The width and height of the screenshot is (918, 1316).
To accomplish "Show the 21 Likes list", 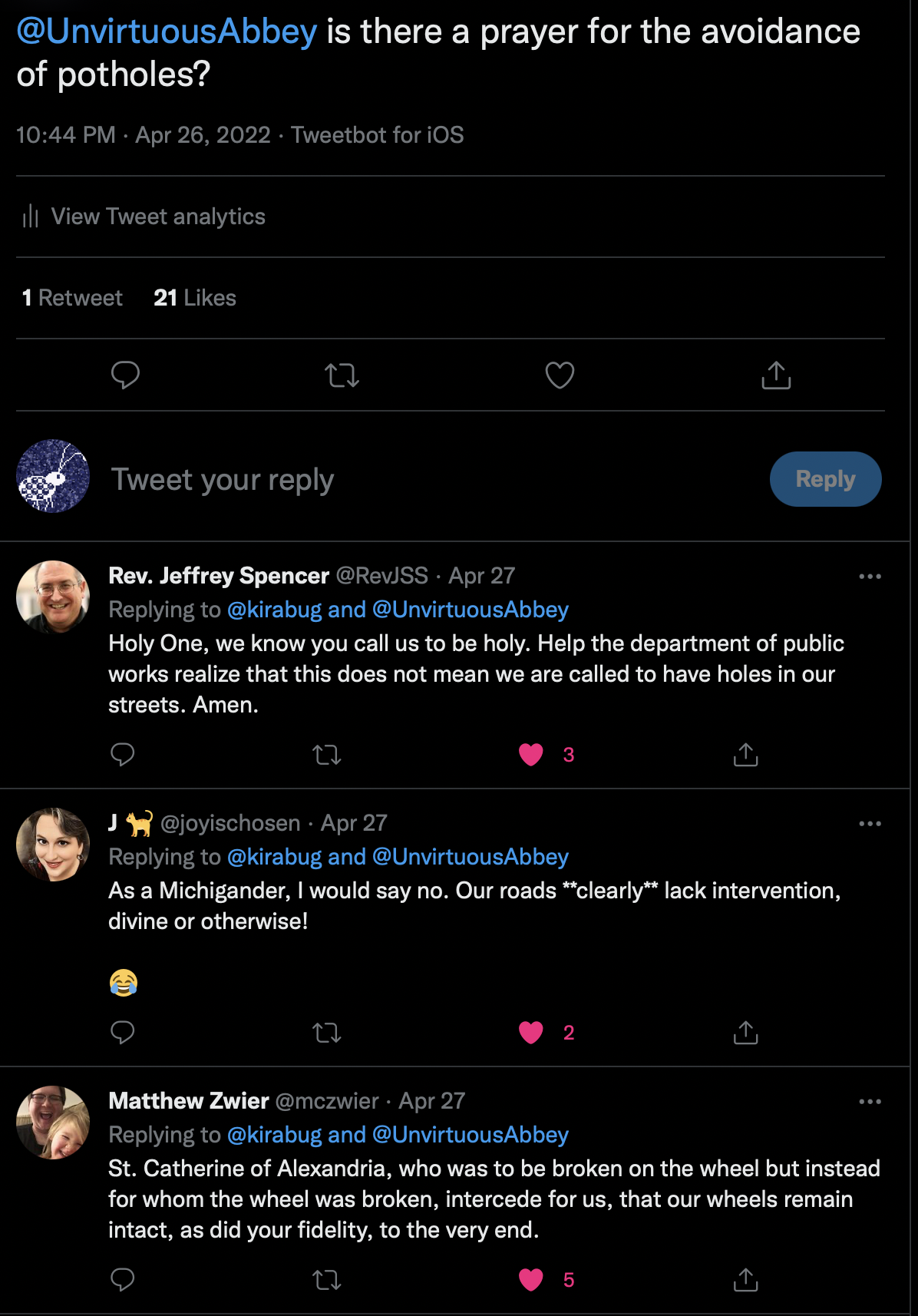I will tap(195, 298).
